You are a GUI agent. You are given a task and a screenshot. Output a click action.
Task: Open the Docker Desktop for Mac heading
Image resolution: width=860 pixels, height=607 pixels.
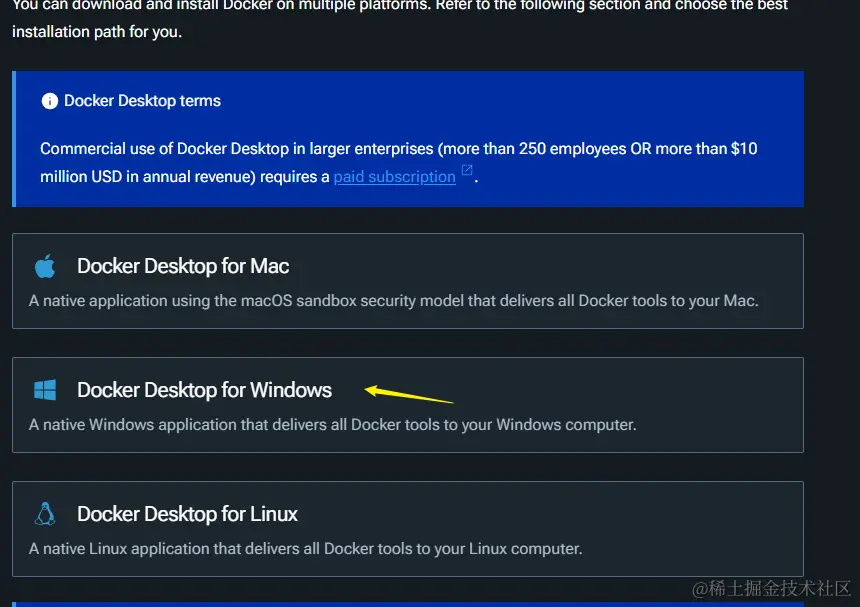click(183, 266)
